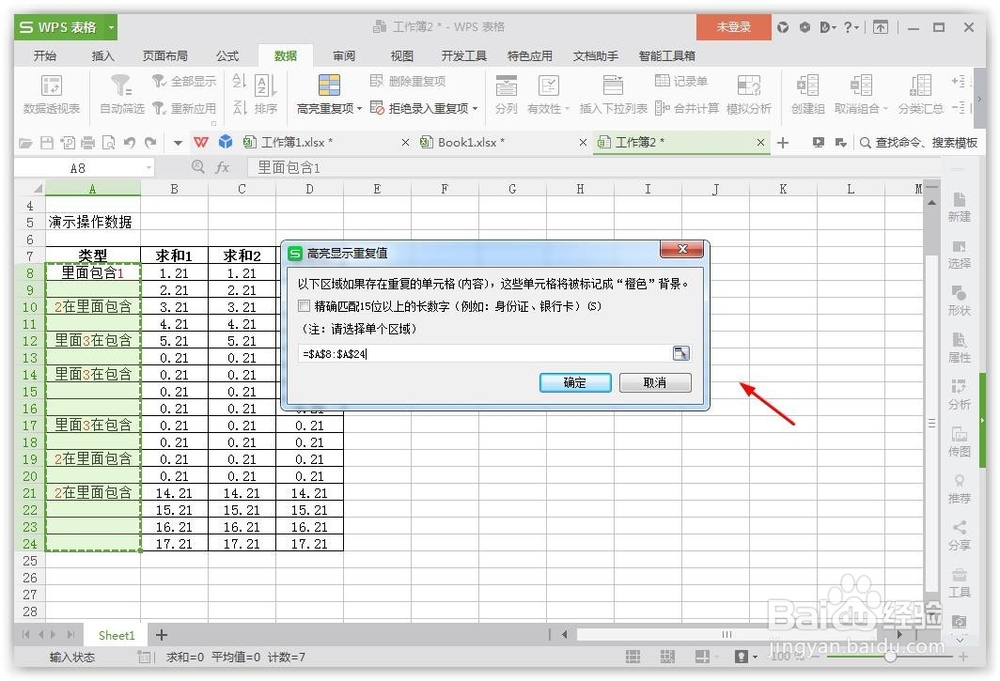Add new document tab with plus button
The width and height of the screenshot is (1000, 681).
[783, 143]
